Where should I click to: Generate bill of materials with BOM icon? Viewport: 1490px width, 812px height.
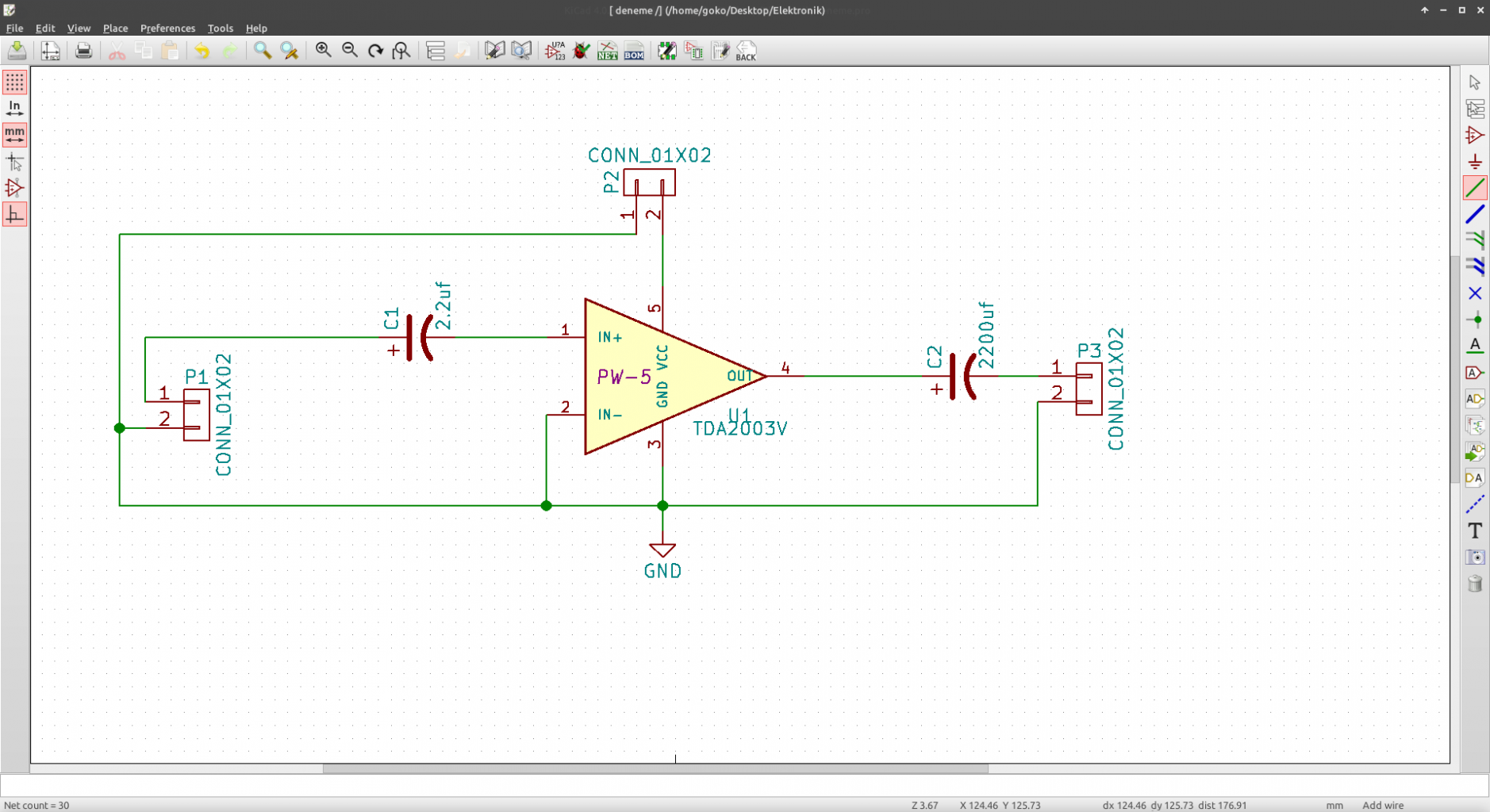[x=634, y=51]
